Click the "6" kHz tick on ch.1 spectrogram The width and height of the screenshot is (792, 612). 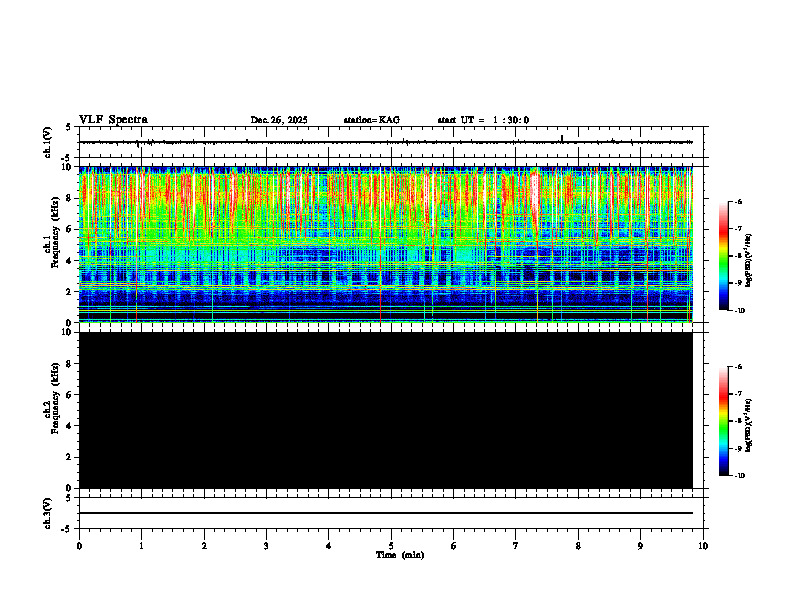tap(70, 229)
